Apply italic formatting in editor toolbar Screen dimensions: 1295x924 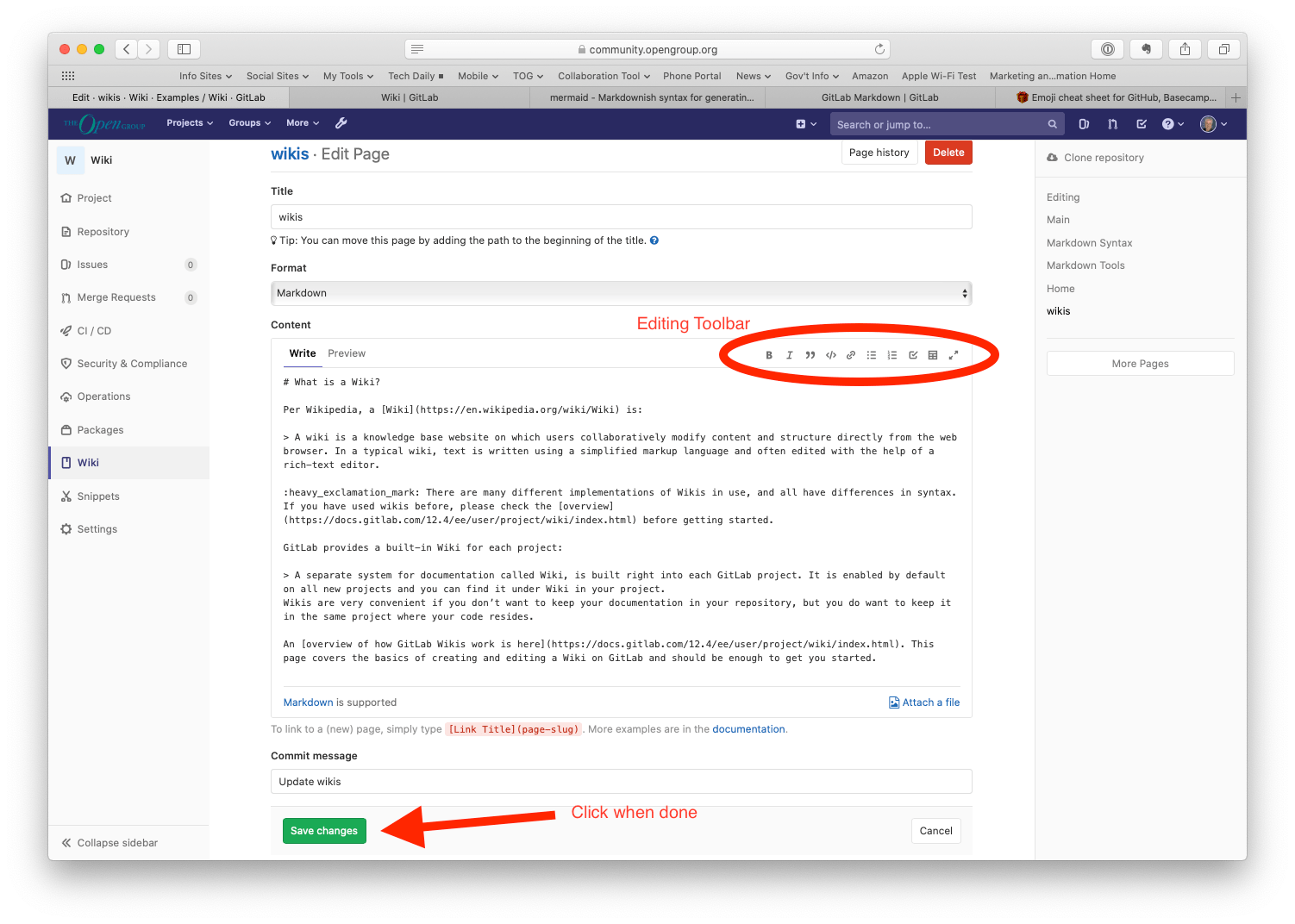coord(789,355)
